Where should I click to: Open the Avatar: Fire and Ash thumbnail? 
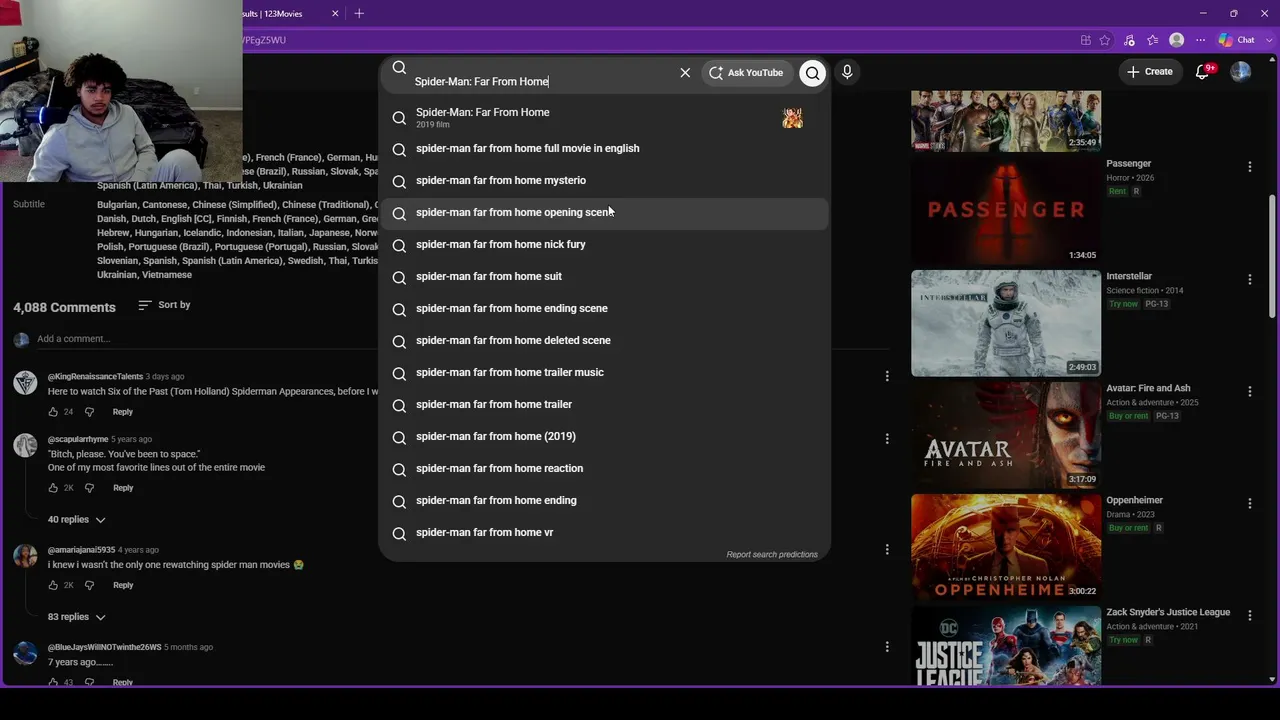coord(1006,435)
